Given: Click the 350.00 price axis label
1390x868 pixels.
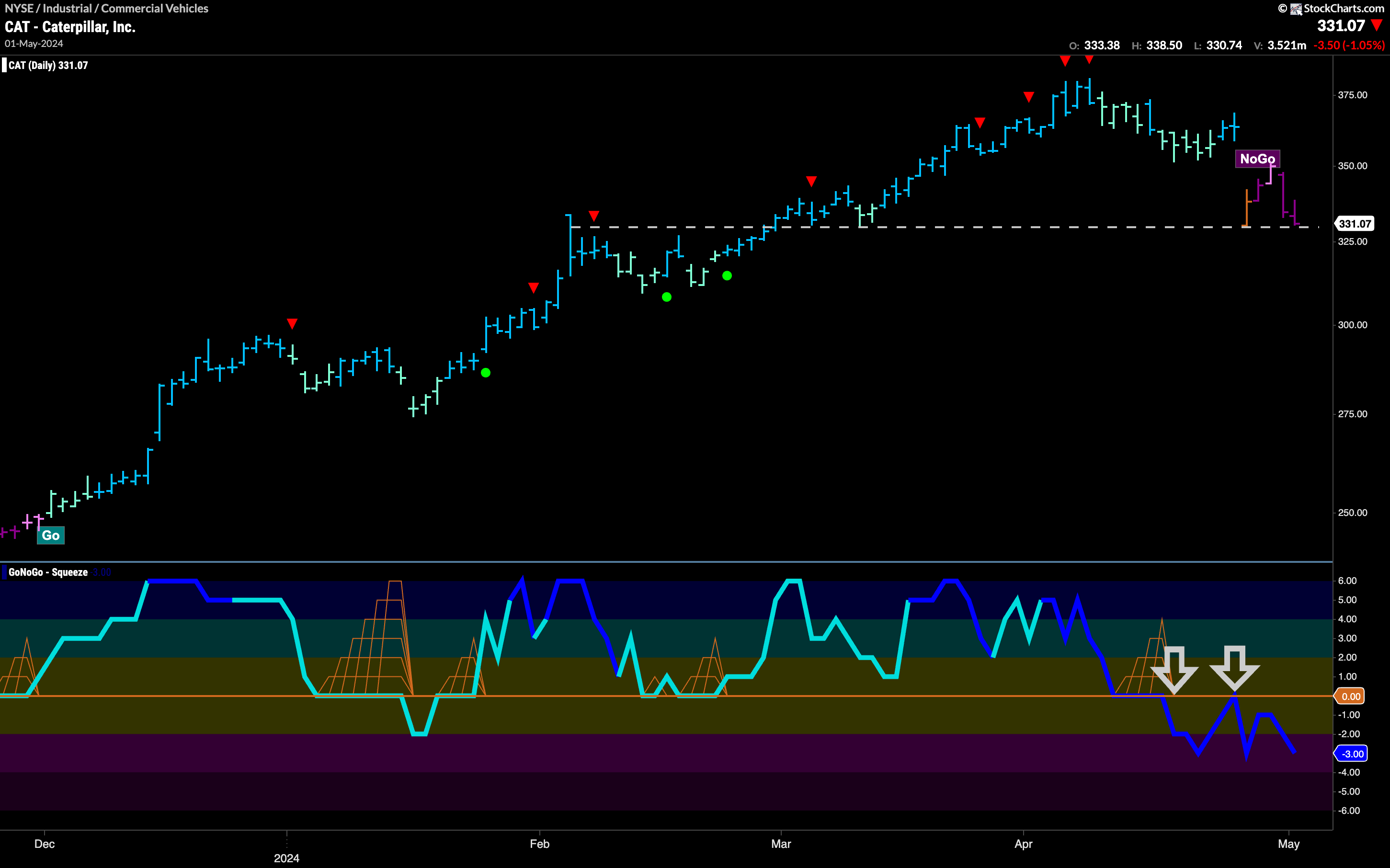Looking at the screenshot, I should 1353,166.
